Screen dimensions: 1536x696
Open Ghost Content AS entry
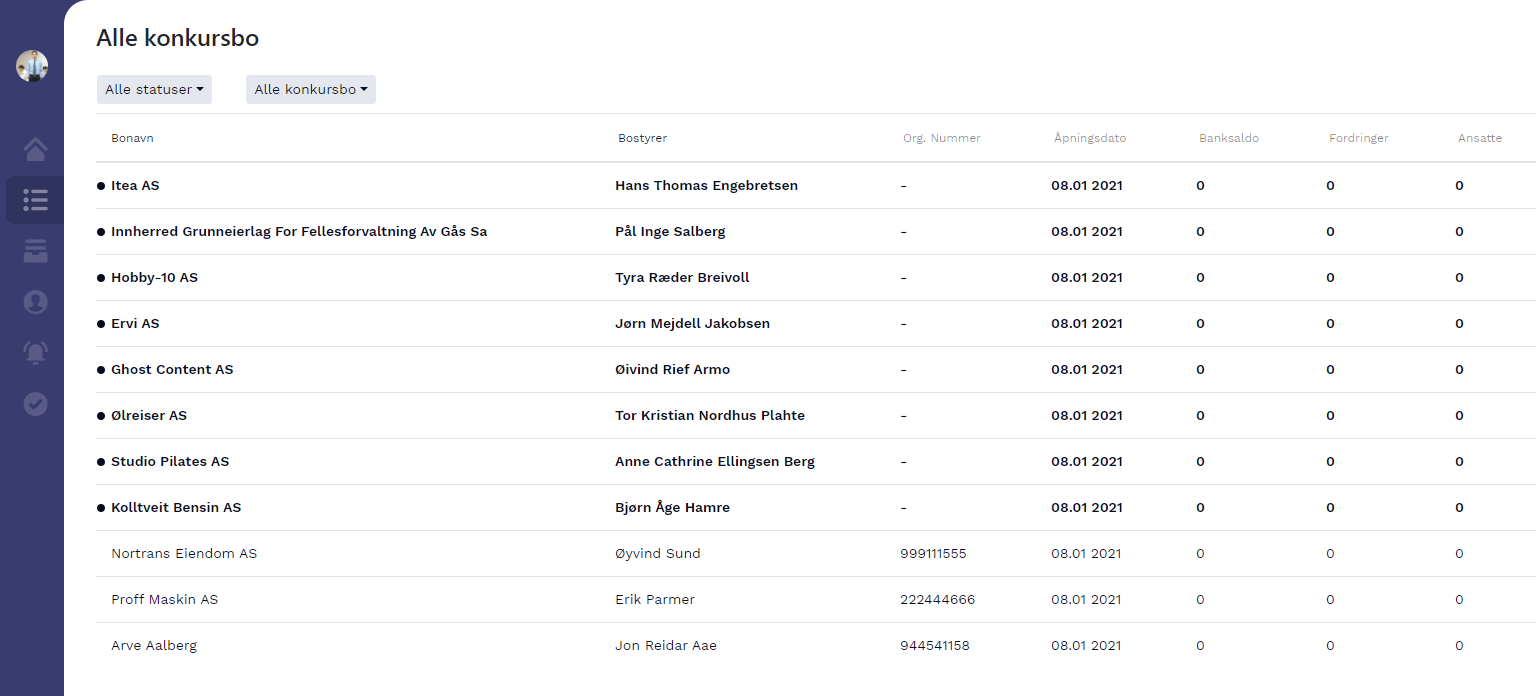point(172,370)
